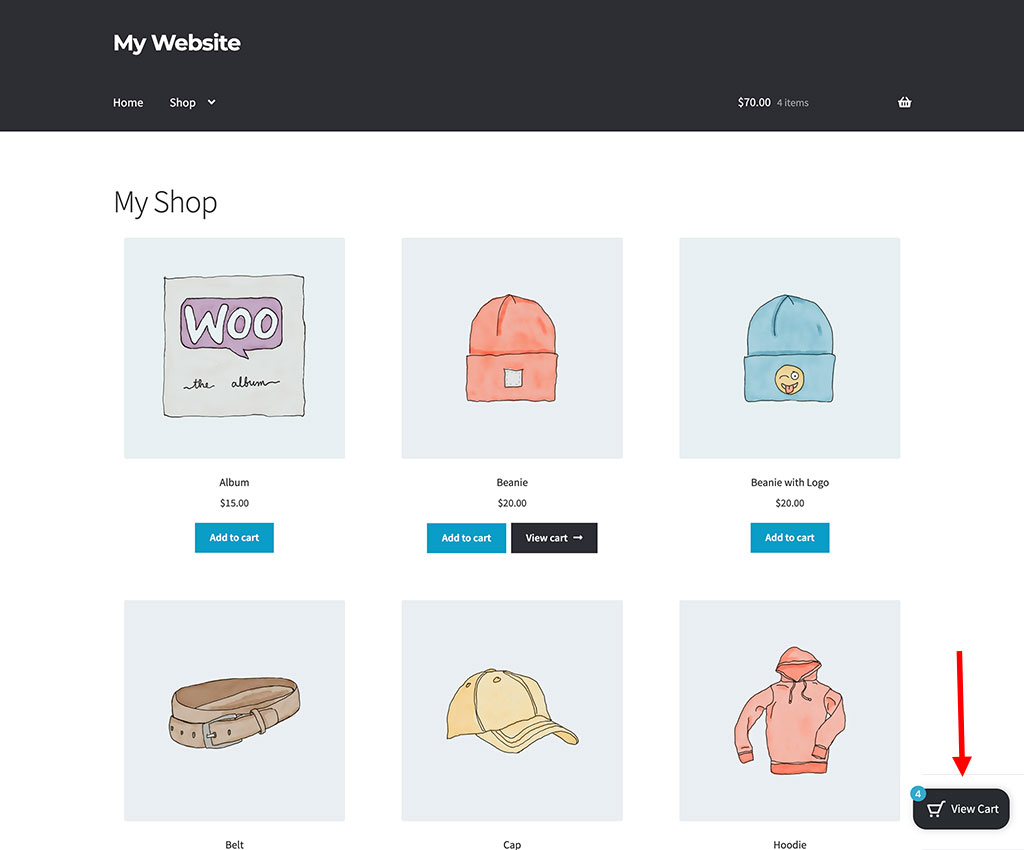Viewport: 1024px width, 850px height.
Task: Open the cart basket icon in header
Action: pos(904,101)
